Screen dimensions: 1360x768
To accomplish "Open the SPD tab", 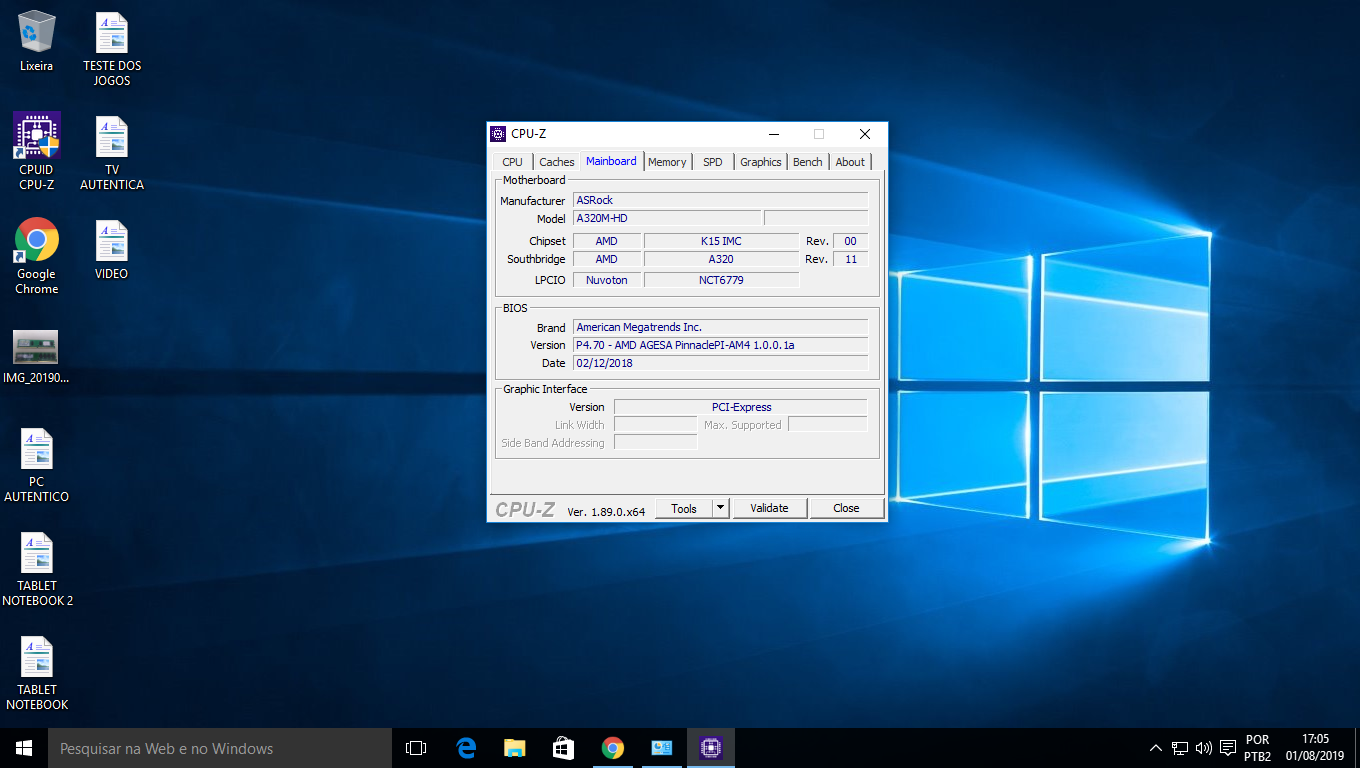I will pyautogui.click(x=712, y=162).
